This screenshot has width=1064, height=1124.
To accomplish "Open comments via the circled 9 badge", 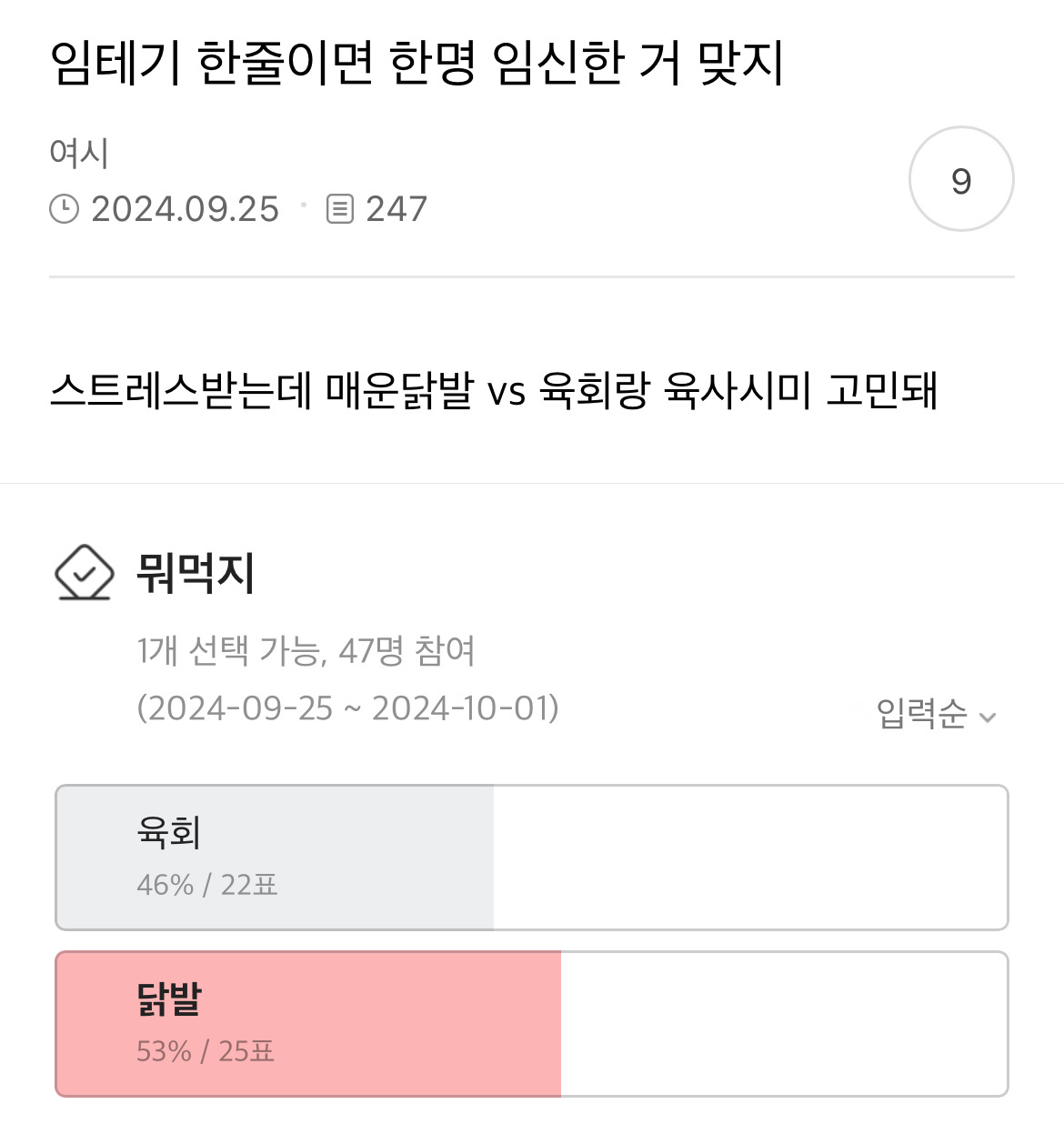I will click(961, 179).
